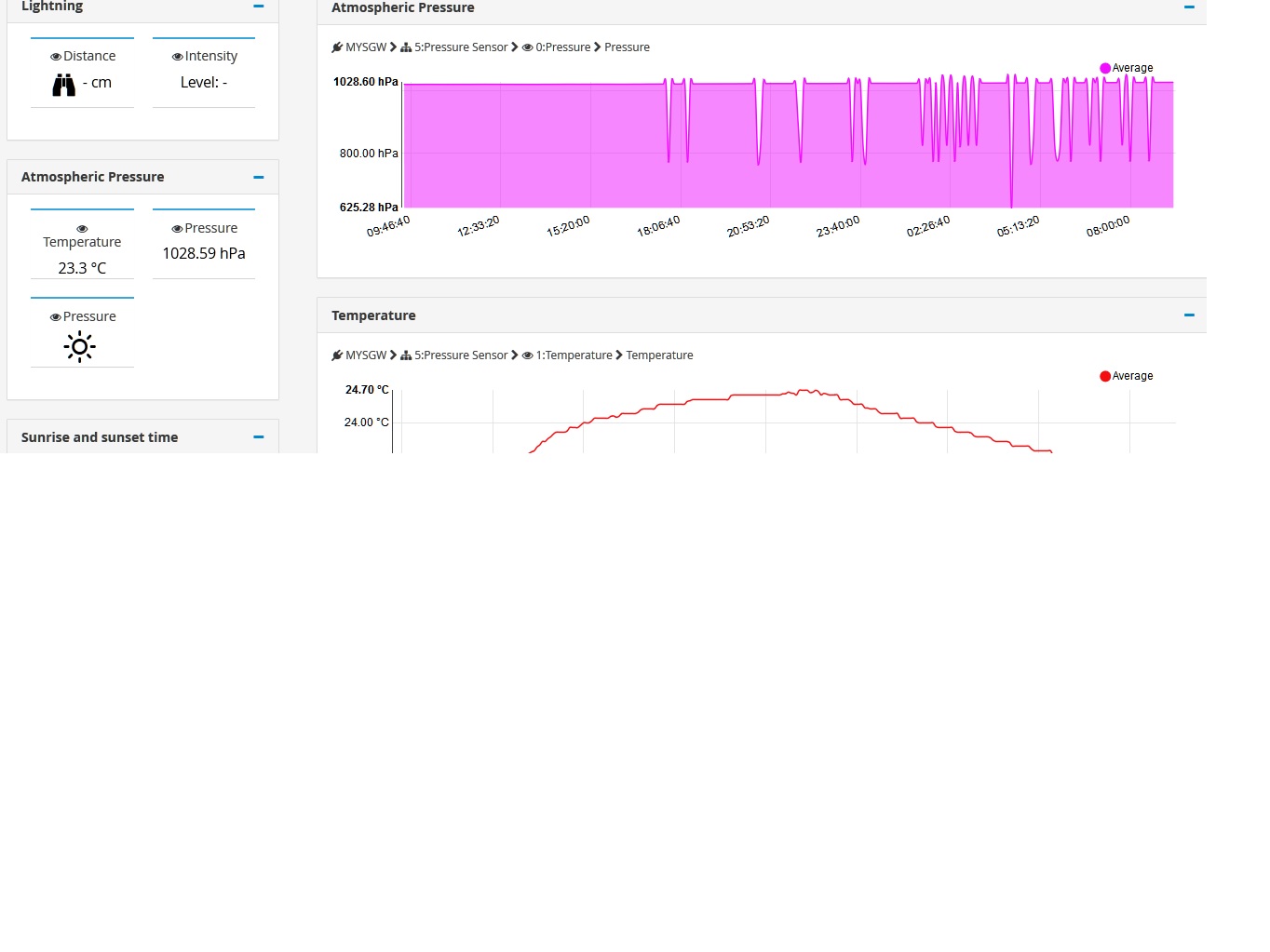Collapse the left Atmospheric Pressure widget
This screenshot has width=1270, height=952.
[259, 177]
